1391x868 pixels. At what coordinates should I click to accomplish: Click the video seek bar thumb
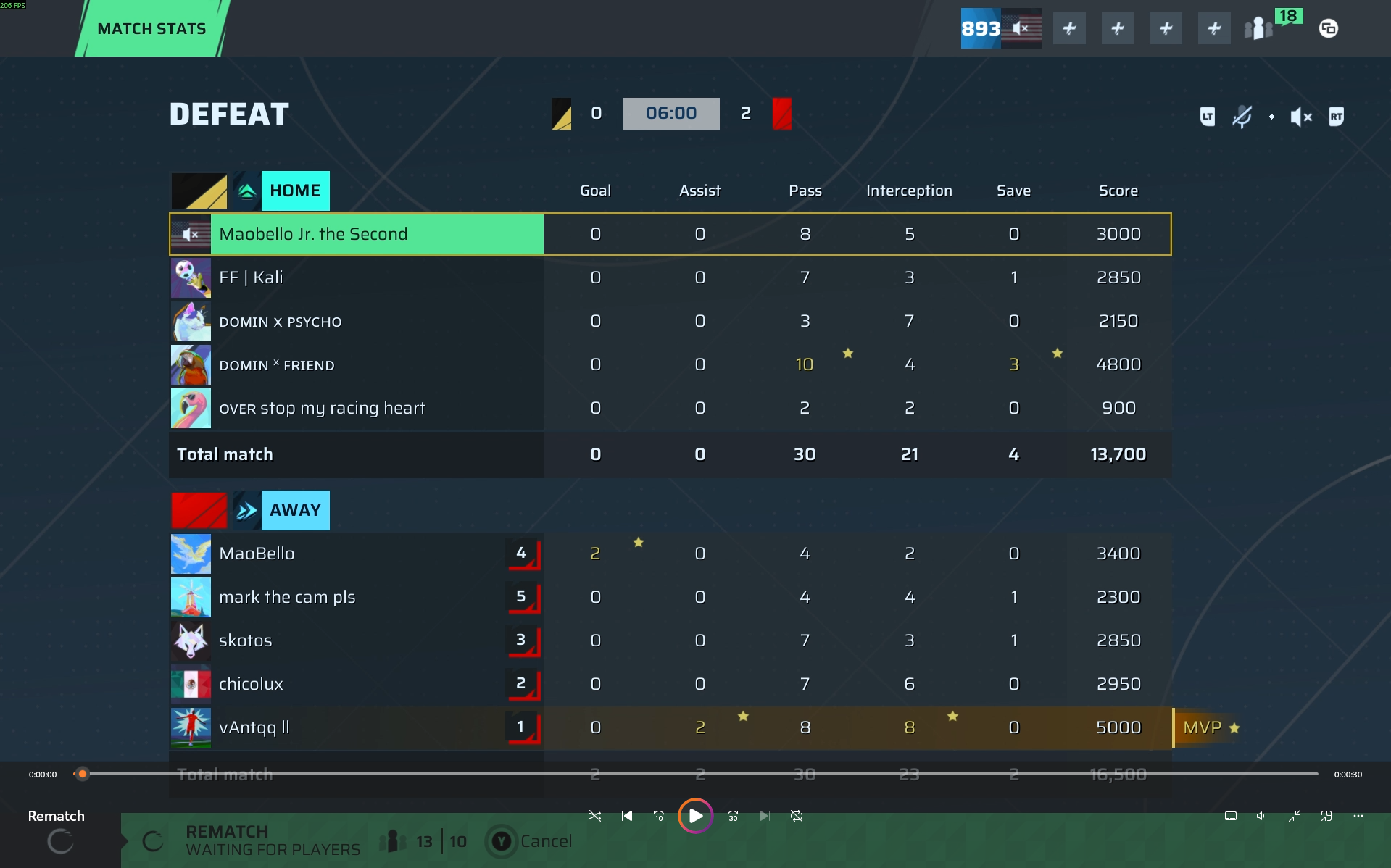pyautogui.click(x=83, y=774)
